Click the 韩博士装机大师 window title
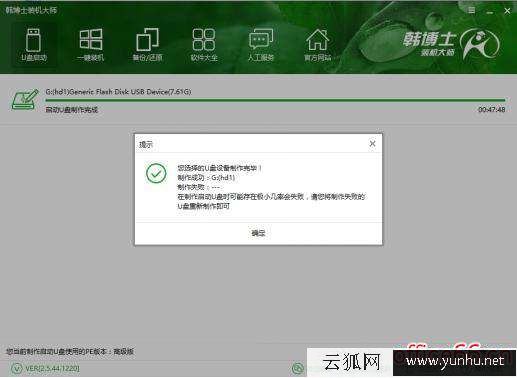 (x=31, y=10)
